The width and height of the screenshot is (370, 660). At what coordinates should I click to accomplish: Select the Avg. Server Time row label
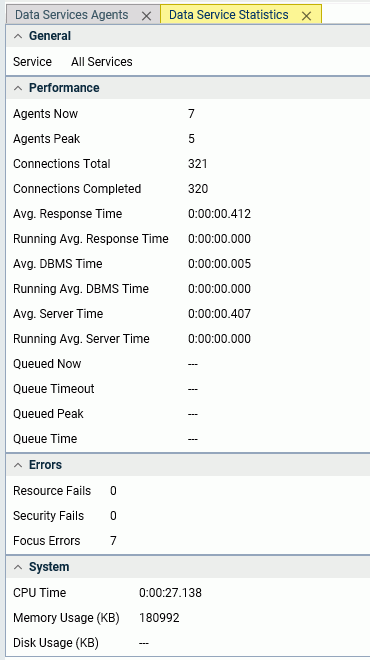(x=58, y=314)
